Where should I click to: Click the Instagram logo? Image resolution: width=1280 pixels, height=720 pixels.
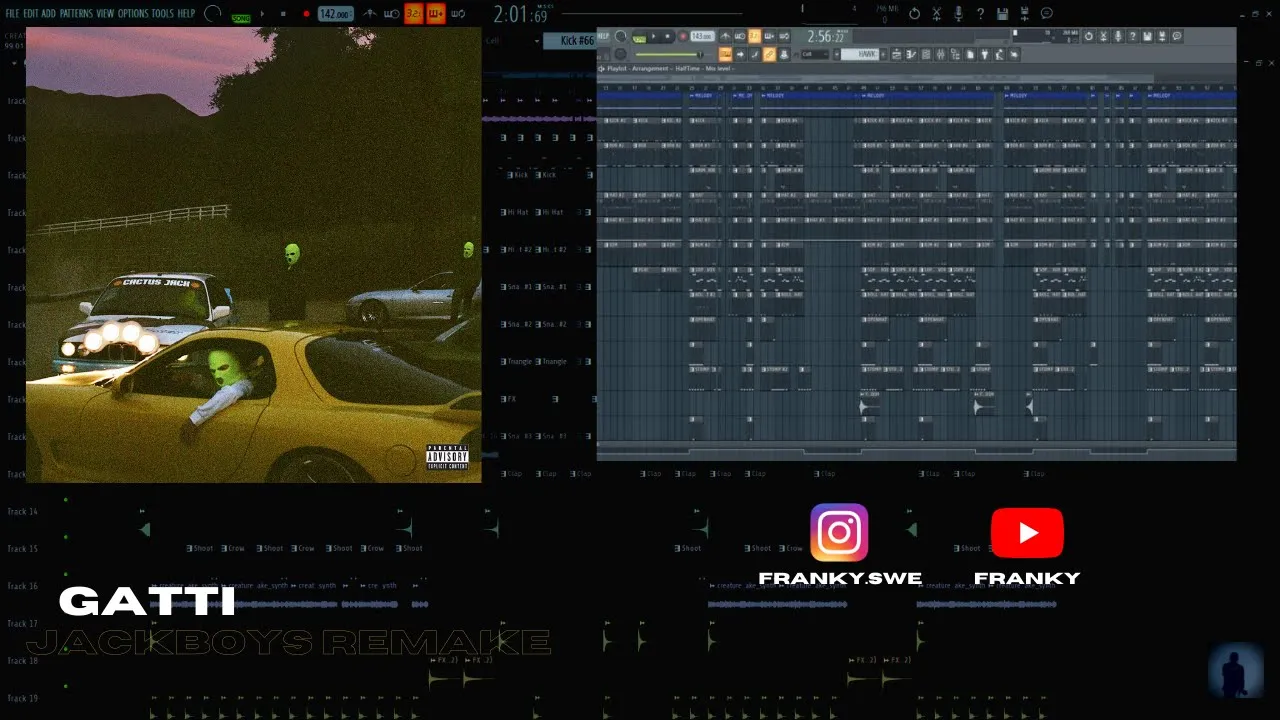(839, 532)
